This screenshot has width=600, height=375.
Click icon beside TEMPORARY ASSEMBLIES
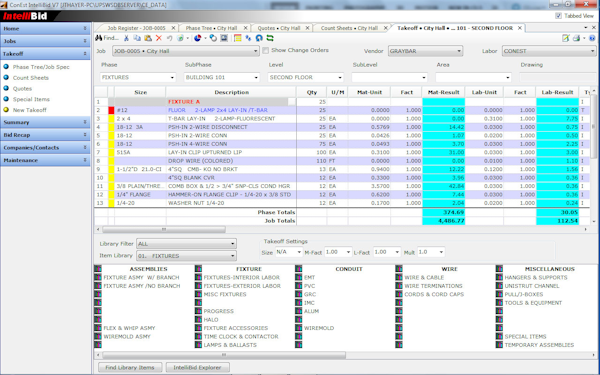pos(499,345)
